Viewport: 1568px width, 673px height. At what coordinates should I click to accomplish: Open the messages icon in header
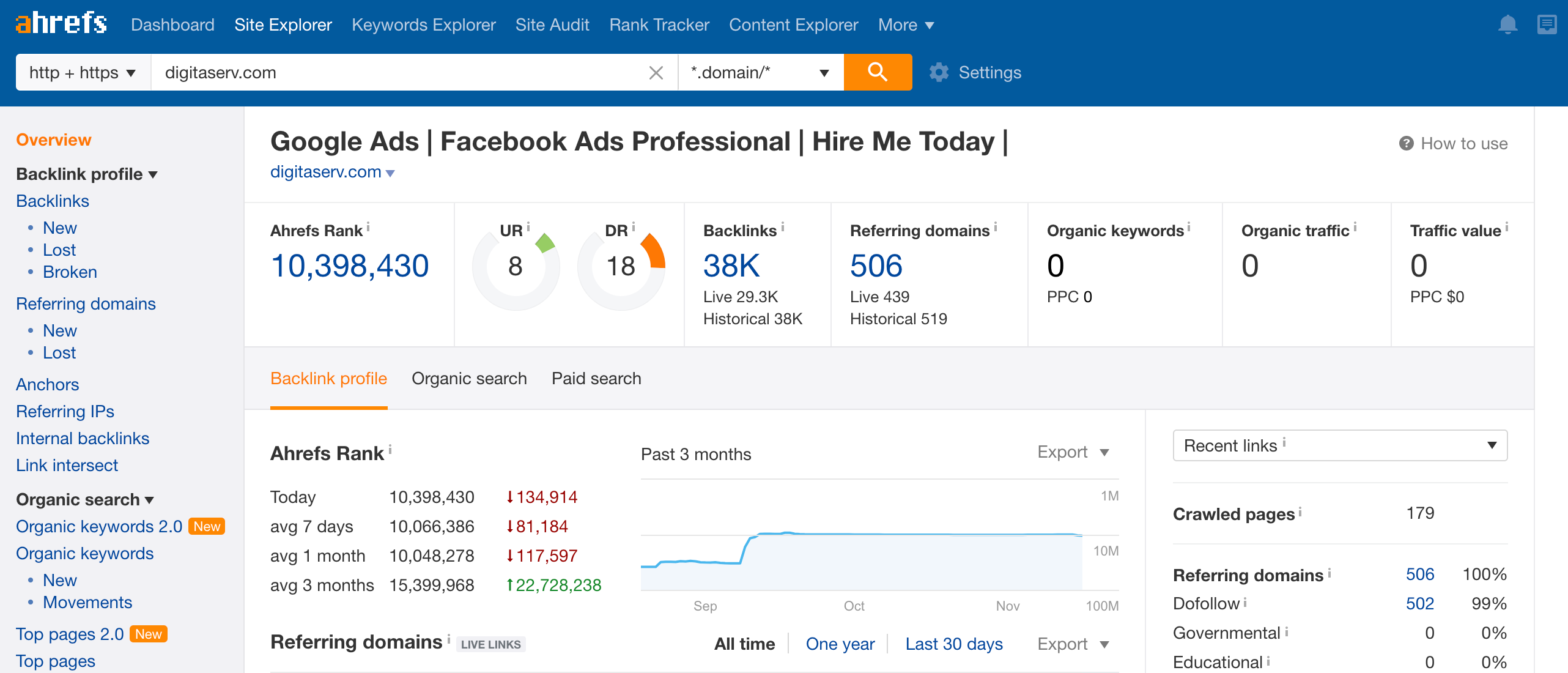[1547, 24]
